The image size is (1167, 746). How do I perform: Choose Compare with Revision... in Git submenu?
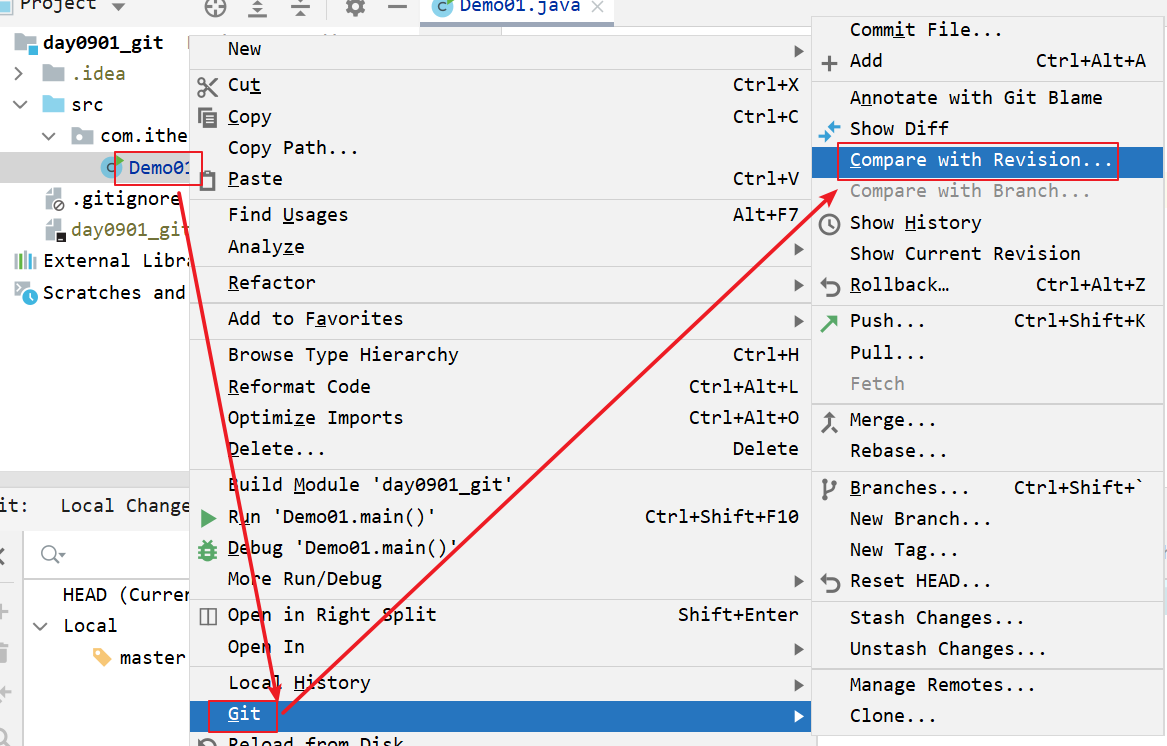980,160
